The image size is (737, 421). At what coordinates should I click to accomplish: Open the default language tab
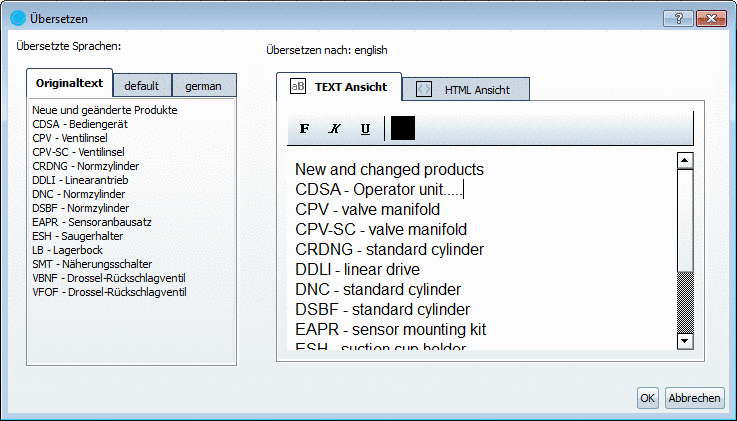142,86
